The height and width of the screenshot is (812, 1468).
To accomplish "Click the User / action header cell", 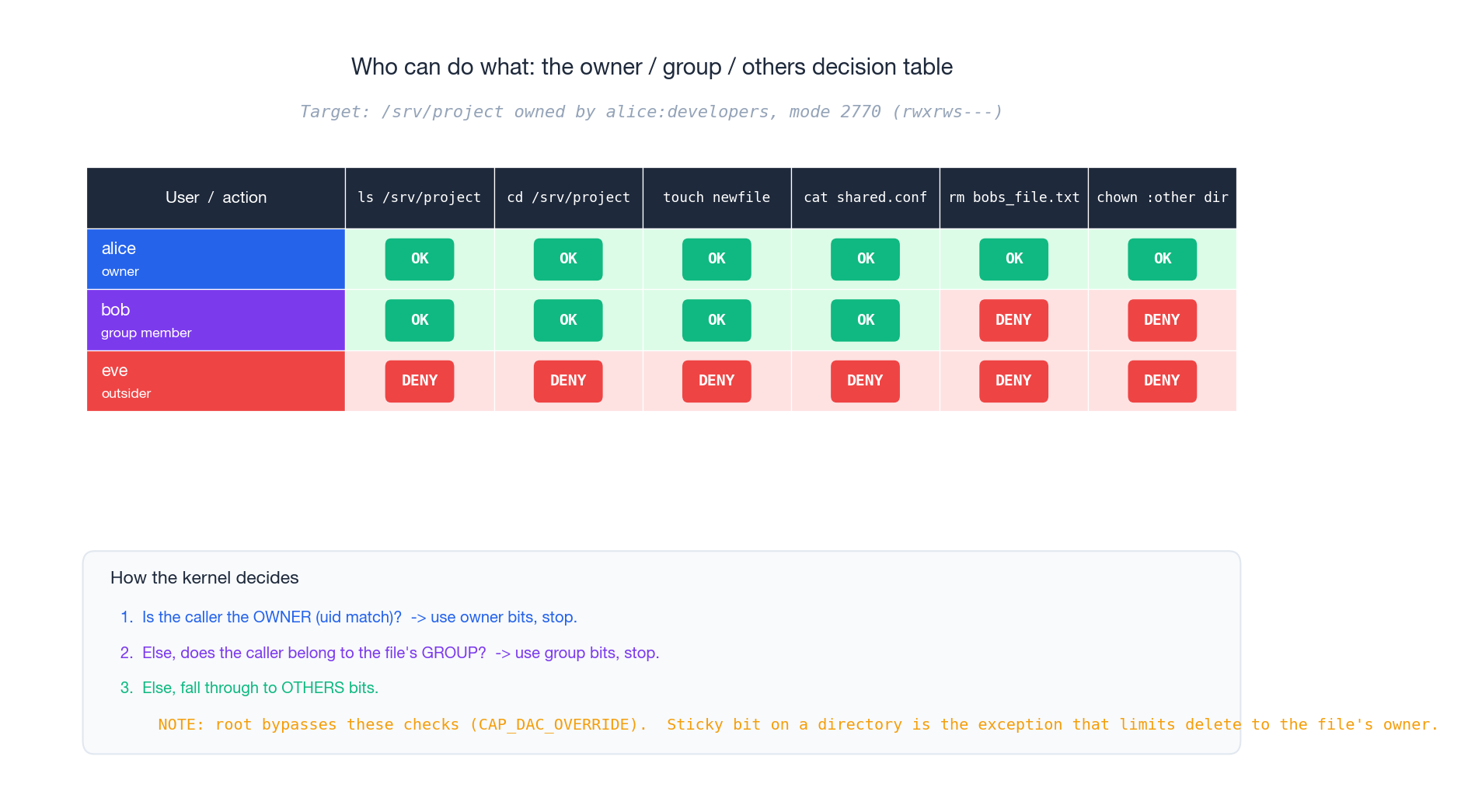I will (215, 197).
